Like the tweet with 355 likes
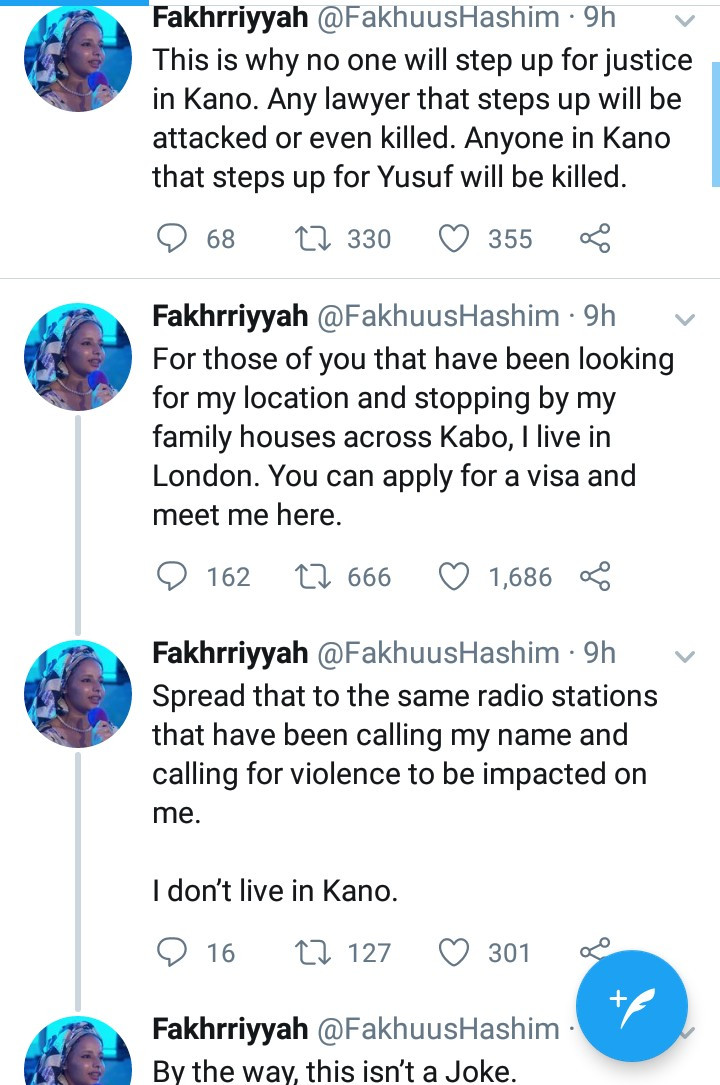This screenshot has width=720, height=1085. tap(455, 239)
